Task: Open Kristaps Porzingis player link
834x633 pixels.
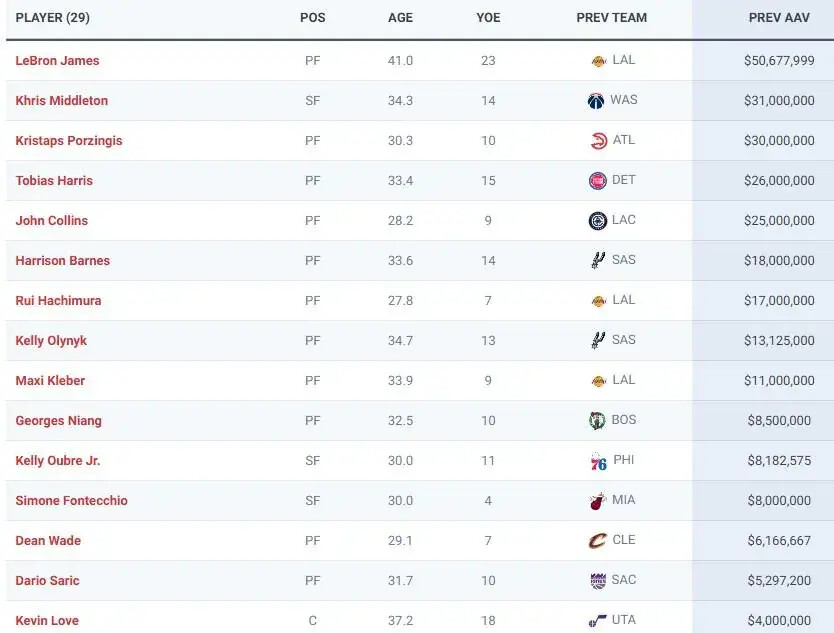Action: tap(69, 141)
